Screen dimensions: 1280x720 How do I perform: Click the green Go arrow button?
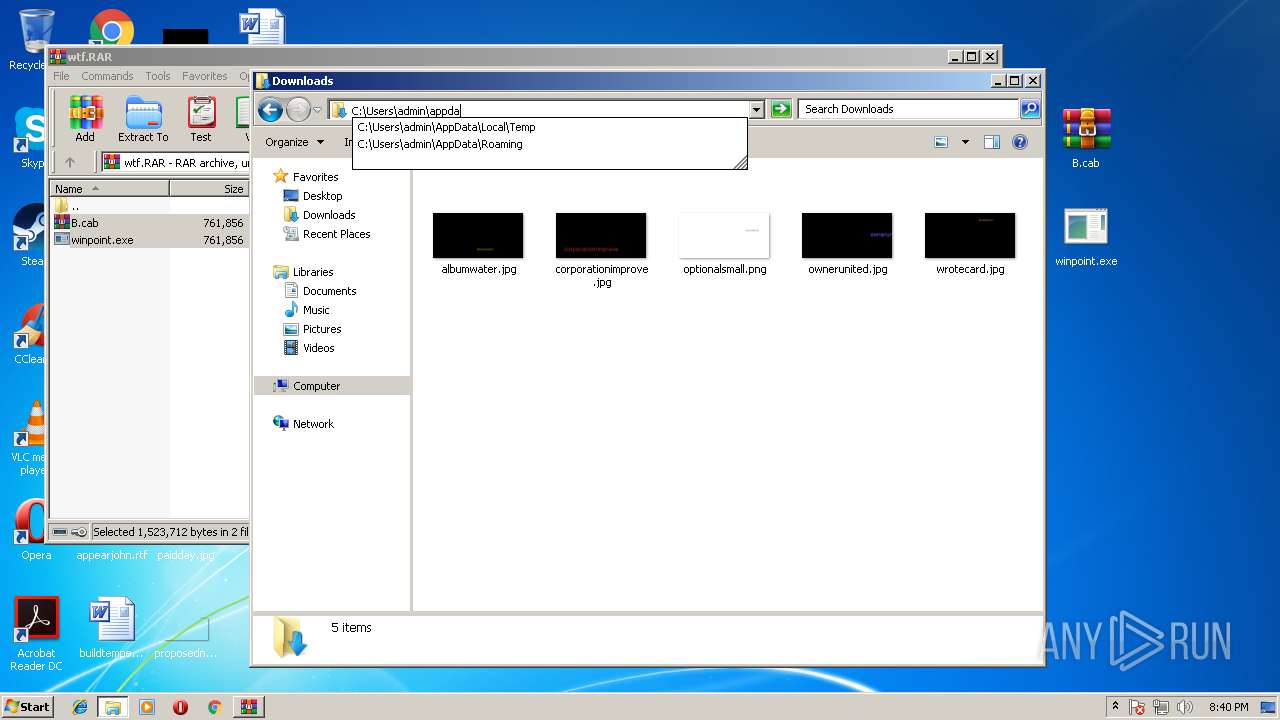coord(781,110)
